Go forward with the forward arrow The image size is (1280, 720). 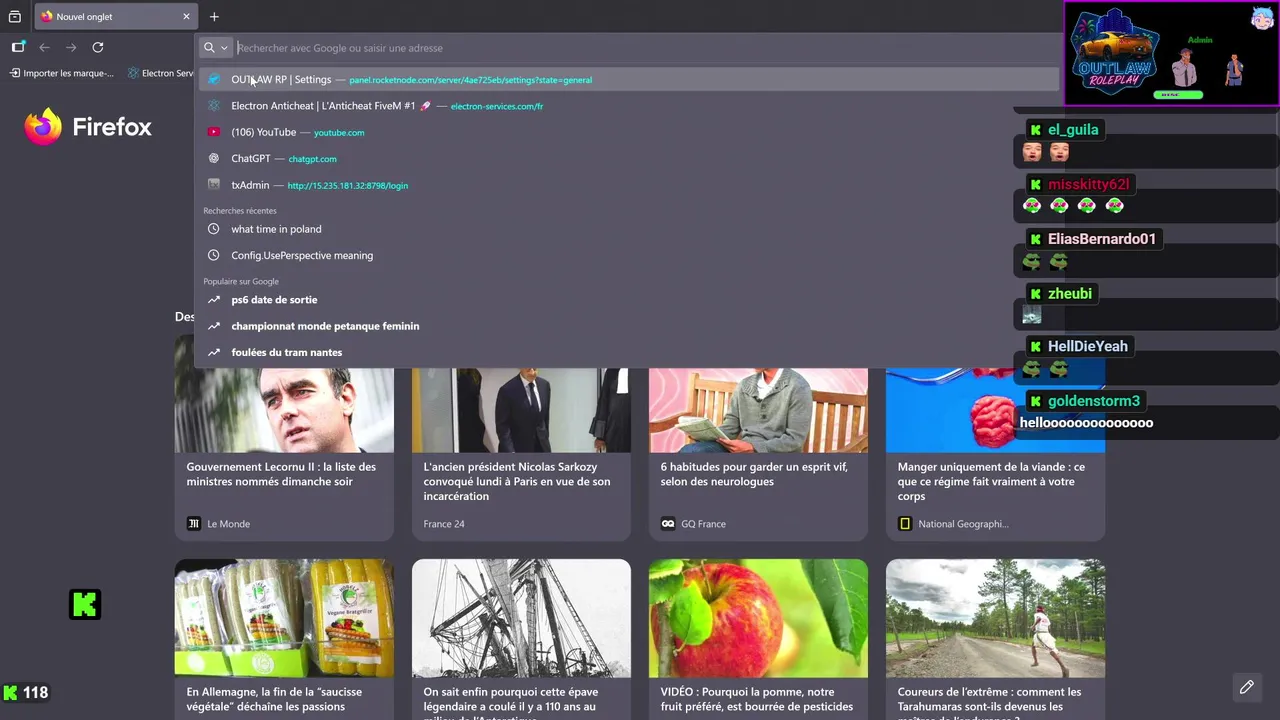point(71,47)
